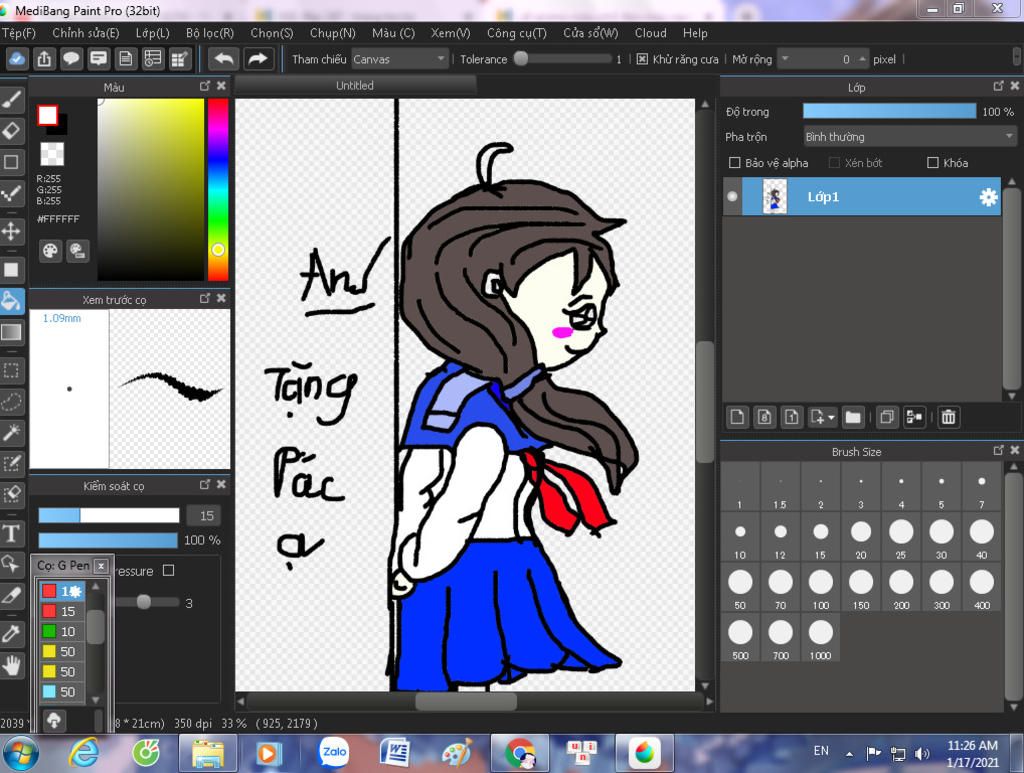Open the Tham chiếu Canvas dropdown
The height and width of the screenshot is (773, 1024).
pyautogui.click(x=400, y=59)
